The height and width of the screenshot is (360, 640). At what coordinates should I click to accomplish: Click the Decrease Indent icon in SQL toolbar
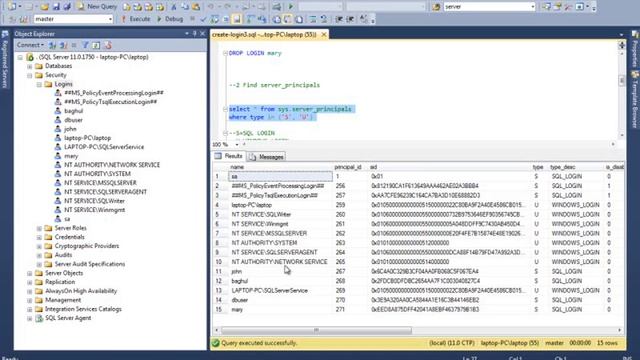tap(339, 19)
